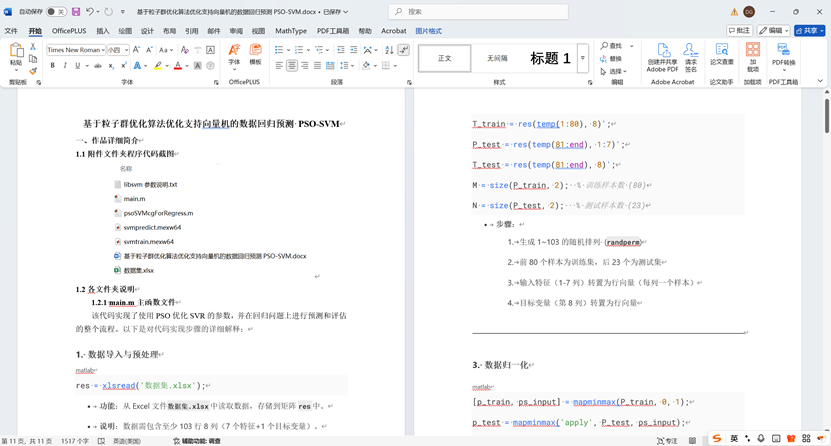The width and height of the screenshot is (831, 446).
Task: Open OfficePLUS 模板 templates
Action: 255,55
